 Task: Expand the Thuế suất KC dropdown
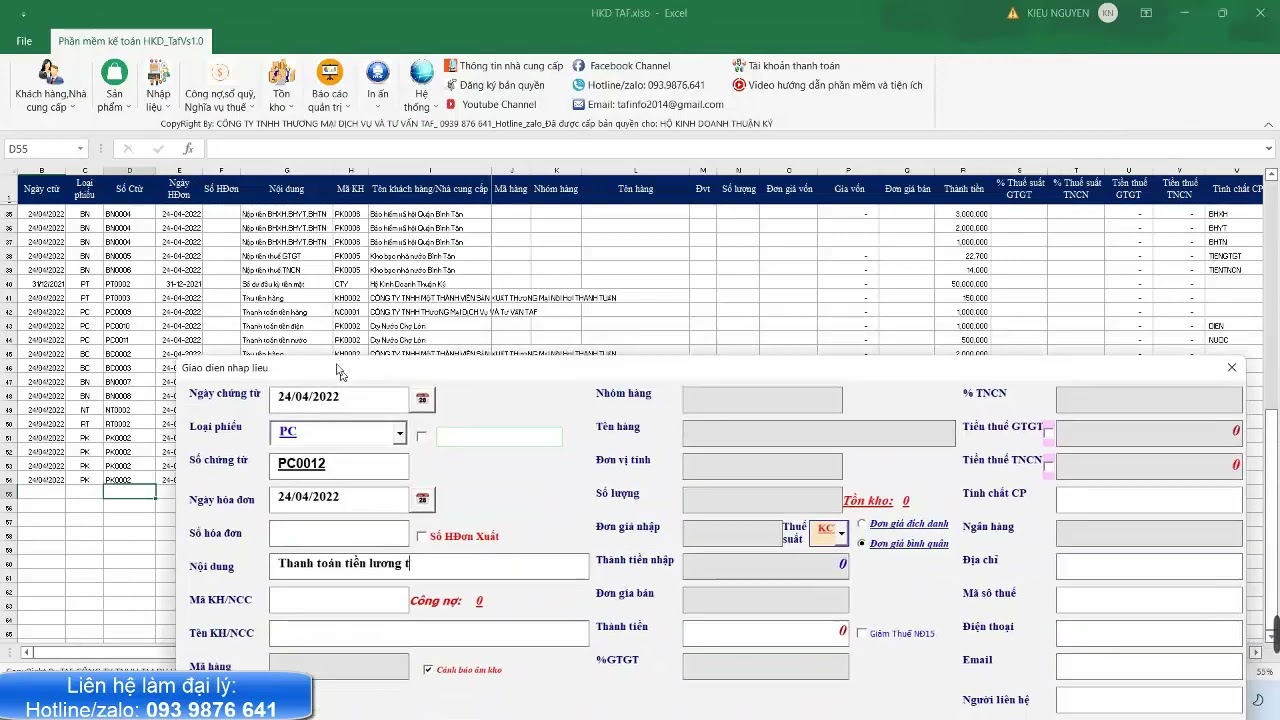(841, 533)
